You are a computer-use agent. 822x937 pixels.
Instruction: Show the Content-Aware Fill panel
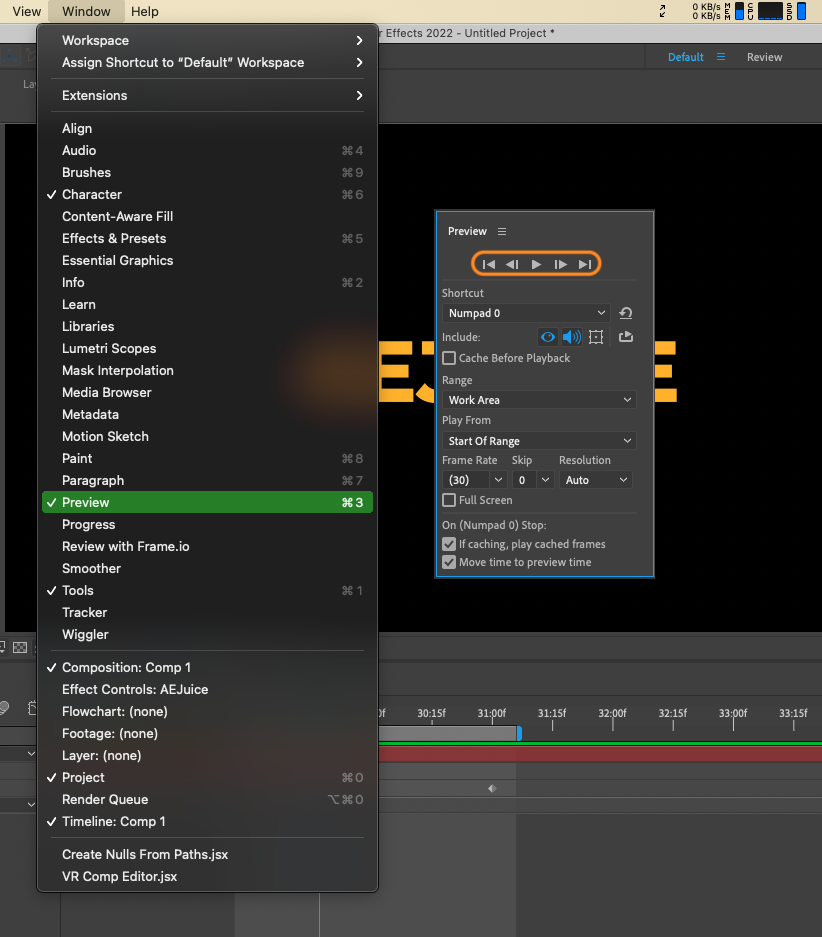pos(207,217)
